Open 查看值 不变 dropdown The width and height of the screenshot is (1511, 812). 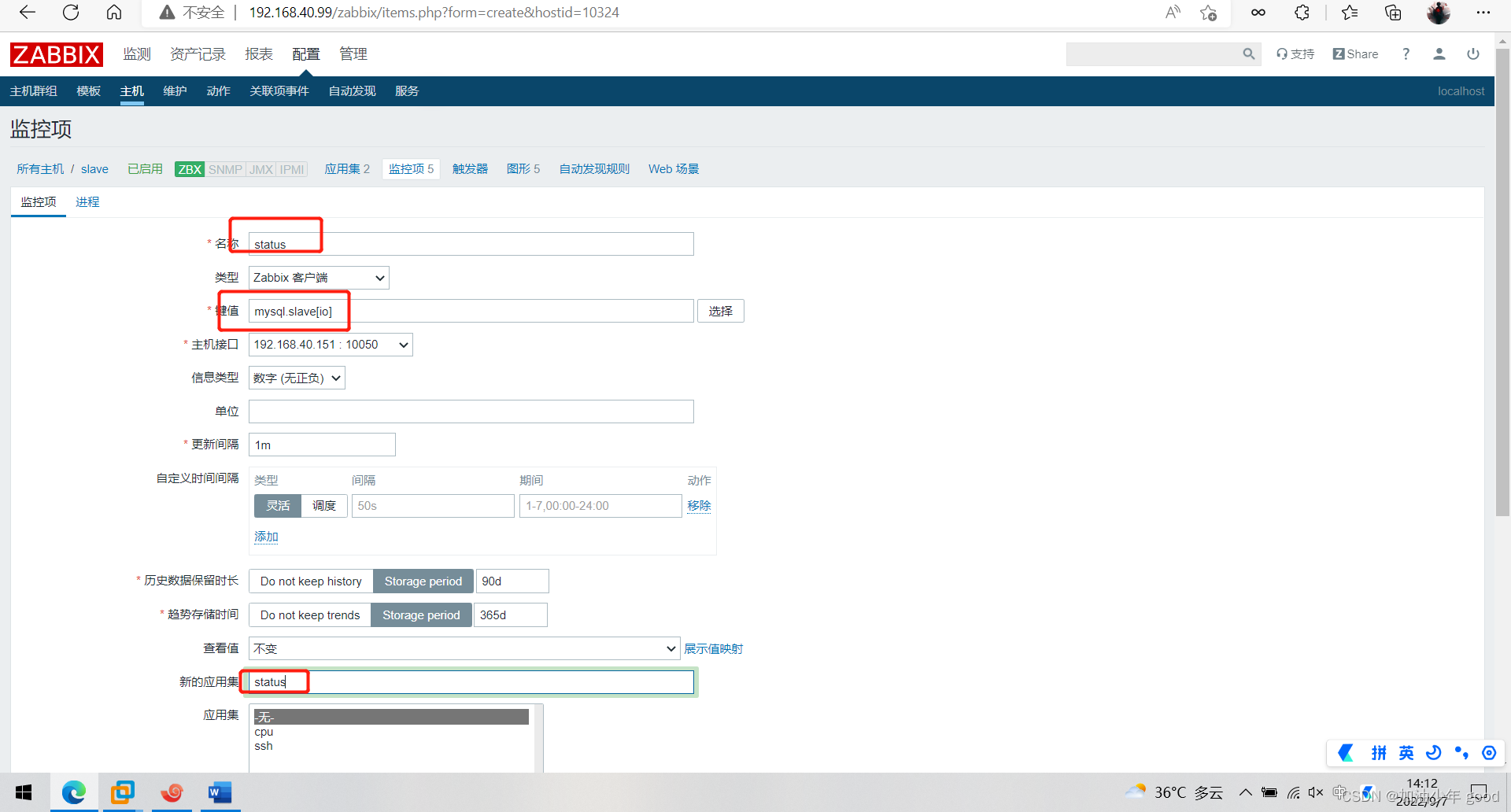click(x=464, y=649)
